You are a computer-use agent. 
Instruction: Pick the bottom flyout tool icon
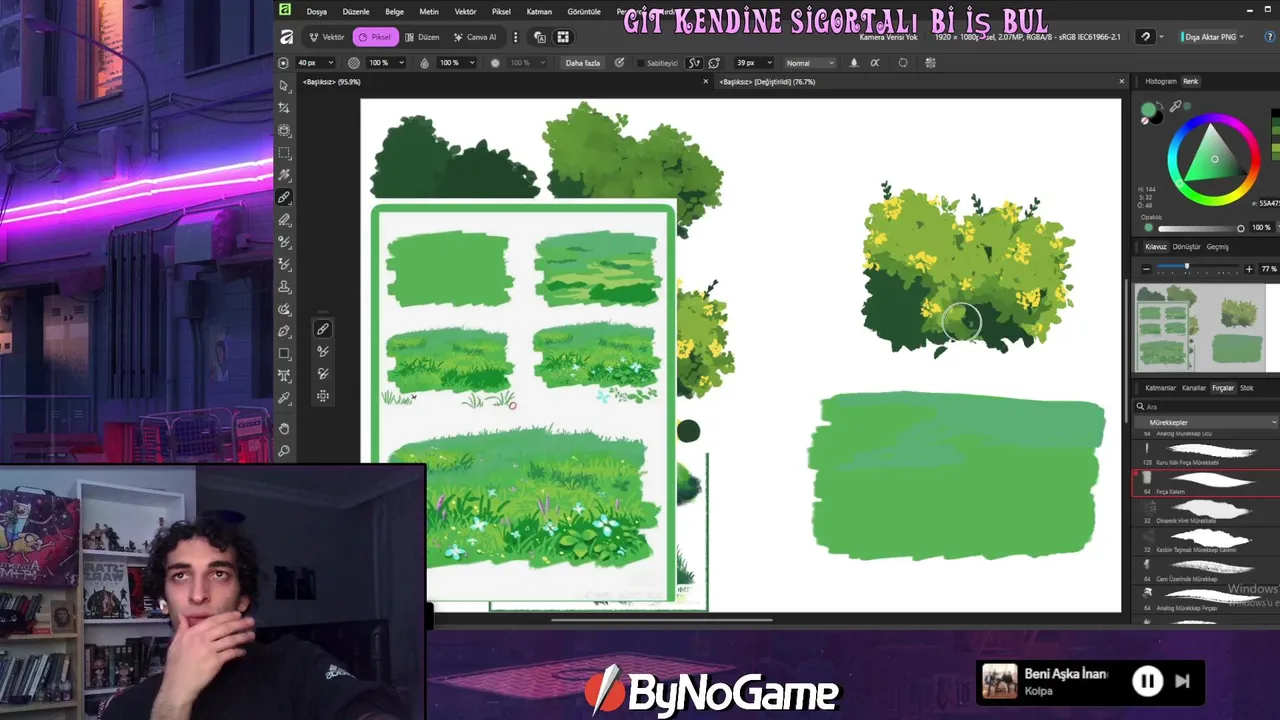pyautogui.click(x=322, y=396)
